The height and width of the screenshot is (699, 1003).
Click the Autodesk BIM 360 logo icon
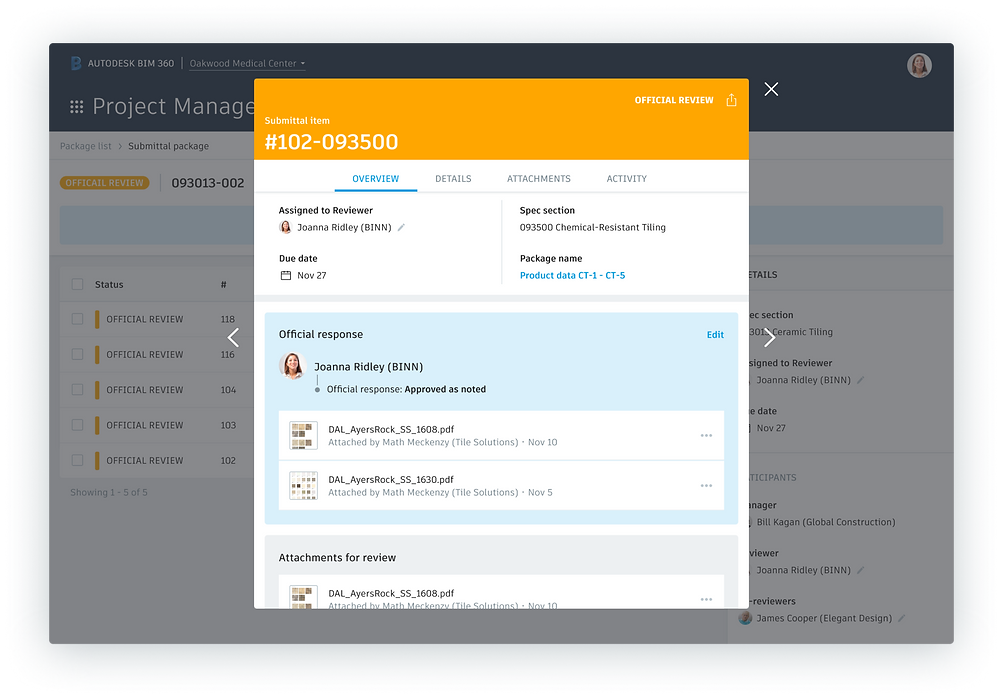point(75,63)
